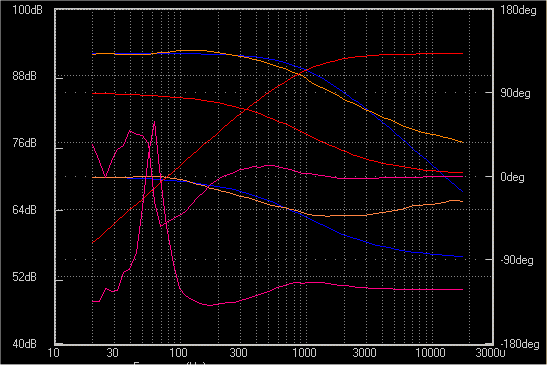Click the 30000 frequency axis label
Viewport: 547px width, 365px height.
pos(490,353)
